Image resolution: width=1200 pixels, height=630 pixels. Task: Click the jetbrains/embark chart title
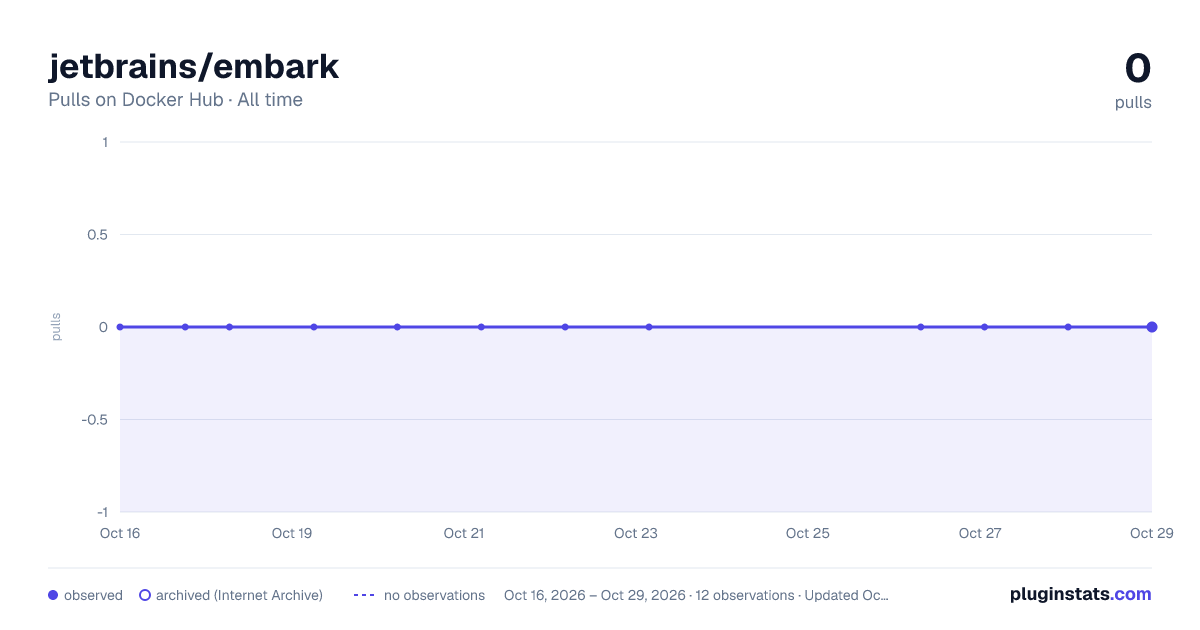194,66
